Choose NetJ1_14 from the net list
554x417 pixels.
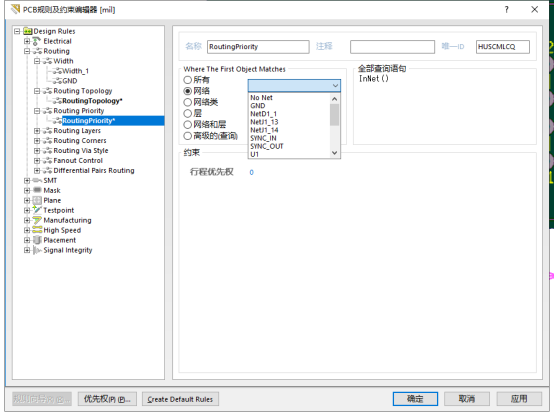coord(264,130)
